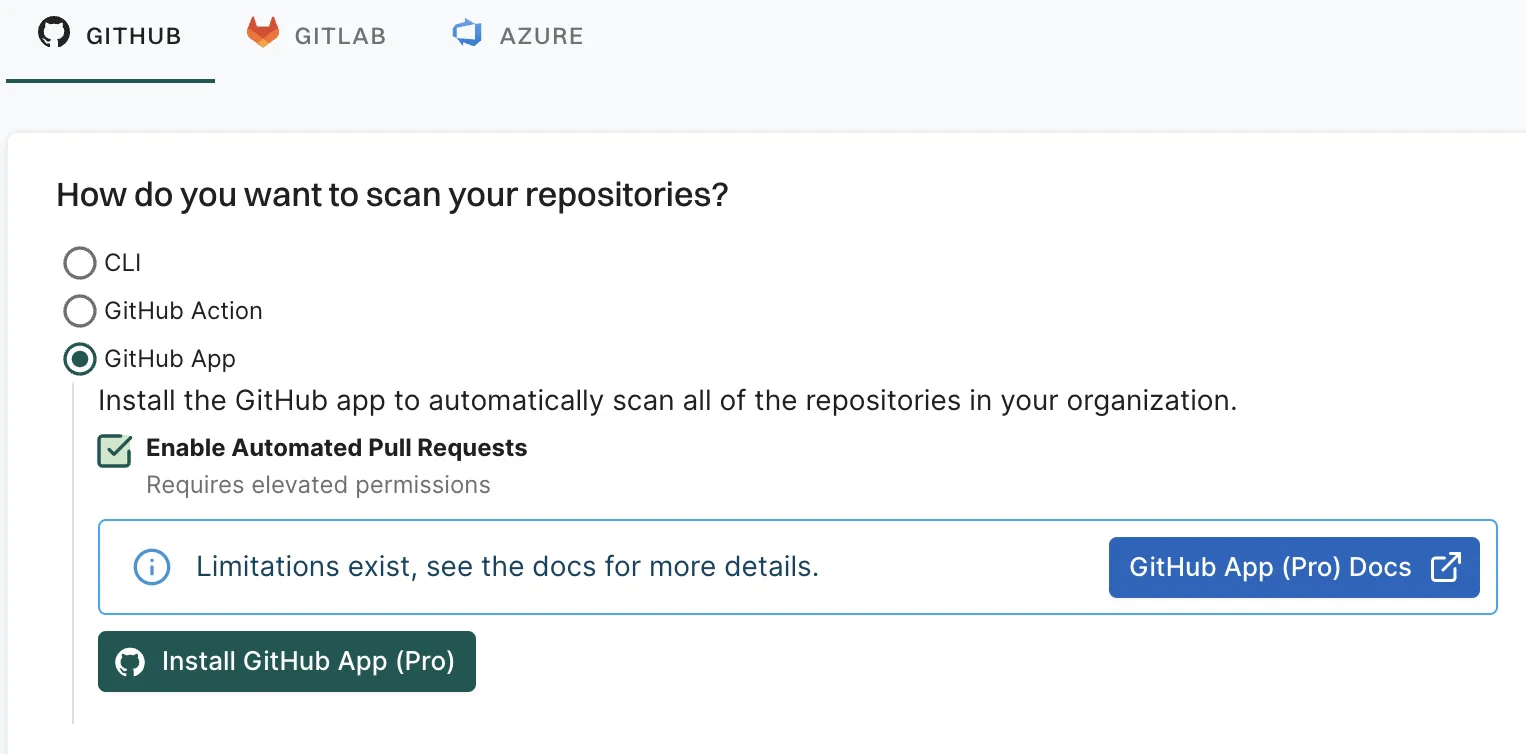The height and width of the screenshot is (754, 1526).
Task: Click the limitations notice text
Action: tap(507, 566)
